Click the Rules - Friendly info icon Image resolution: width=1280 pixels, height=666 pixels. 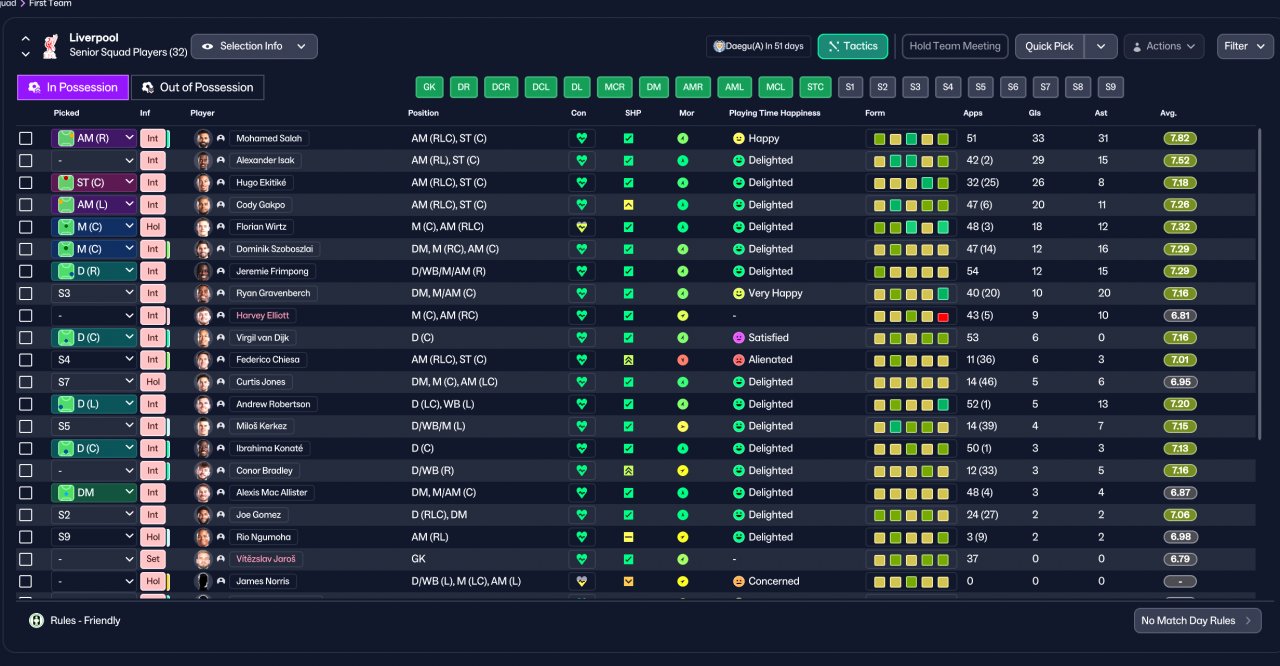click(36, 620)
